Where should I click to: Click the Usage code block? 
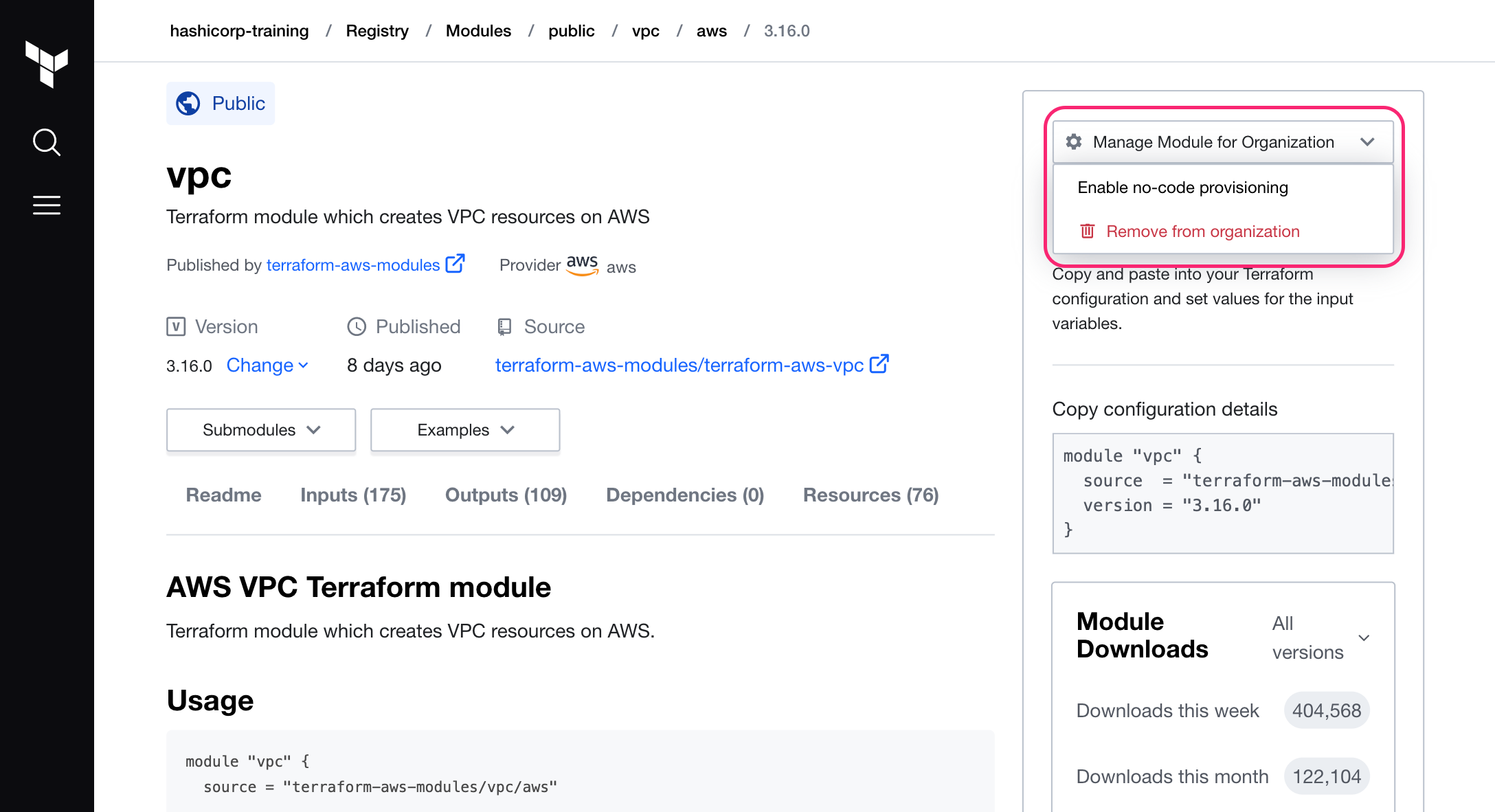point(580,771)
